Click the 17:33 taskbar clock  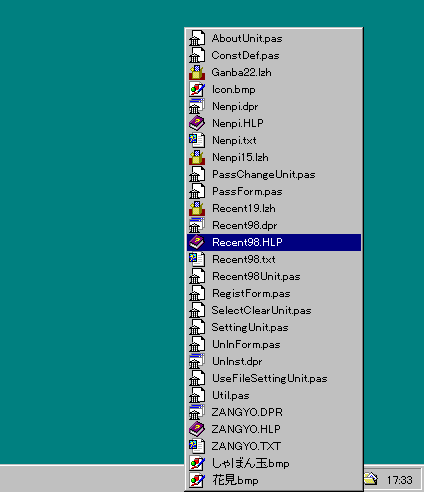(399, 480)
